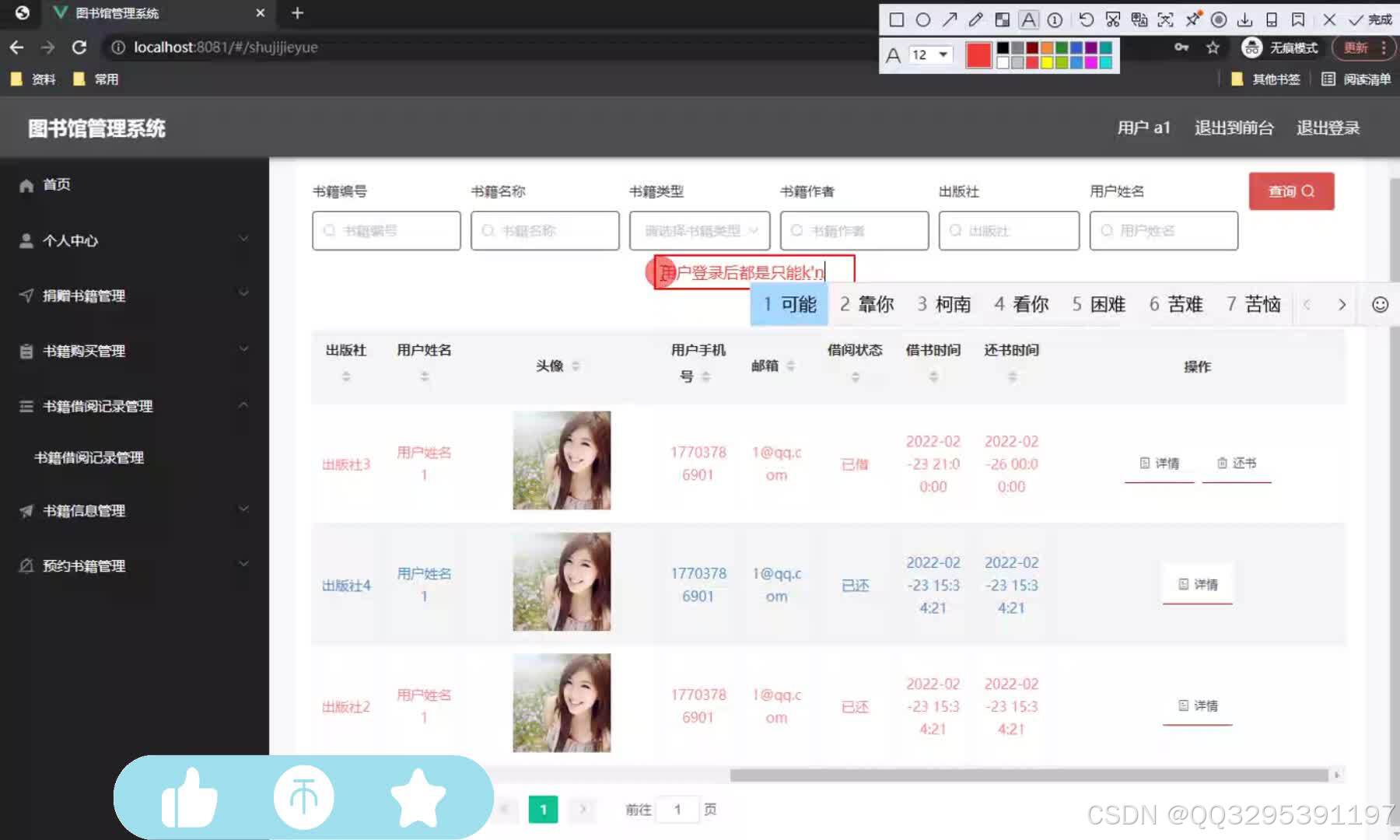Viewport: 1400px width, 840px height.
Task: Select the rectangle annotation tool
Action: click(896, 19)
